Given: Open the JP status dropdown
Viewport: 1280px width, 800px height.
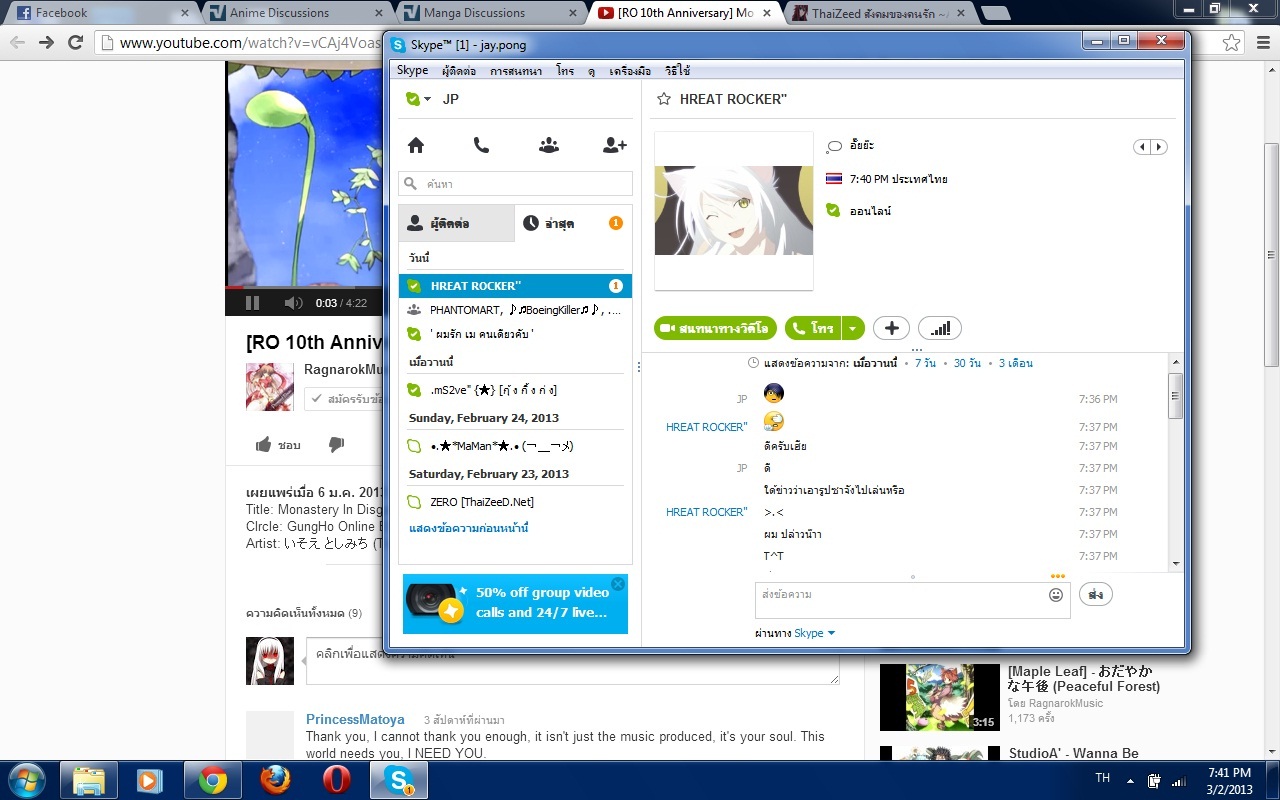Looking at the screenshot, I should [420, 99].
